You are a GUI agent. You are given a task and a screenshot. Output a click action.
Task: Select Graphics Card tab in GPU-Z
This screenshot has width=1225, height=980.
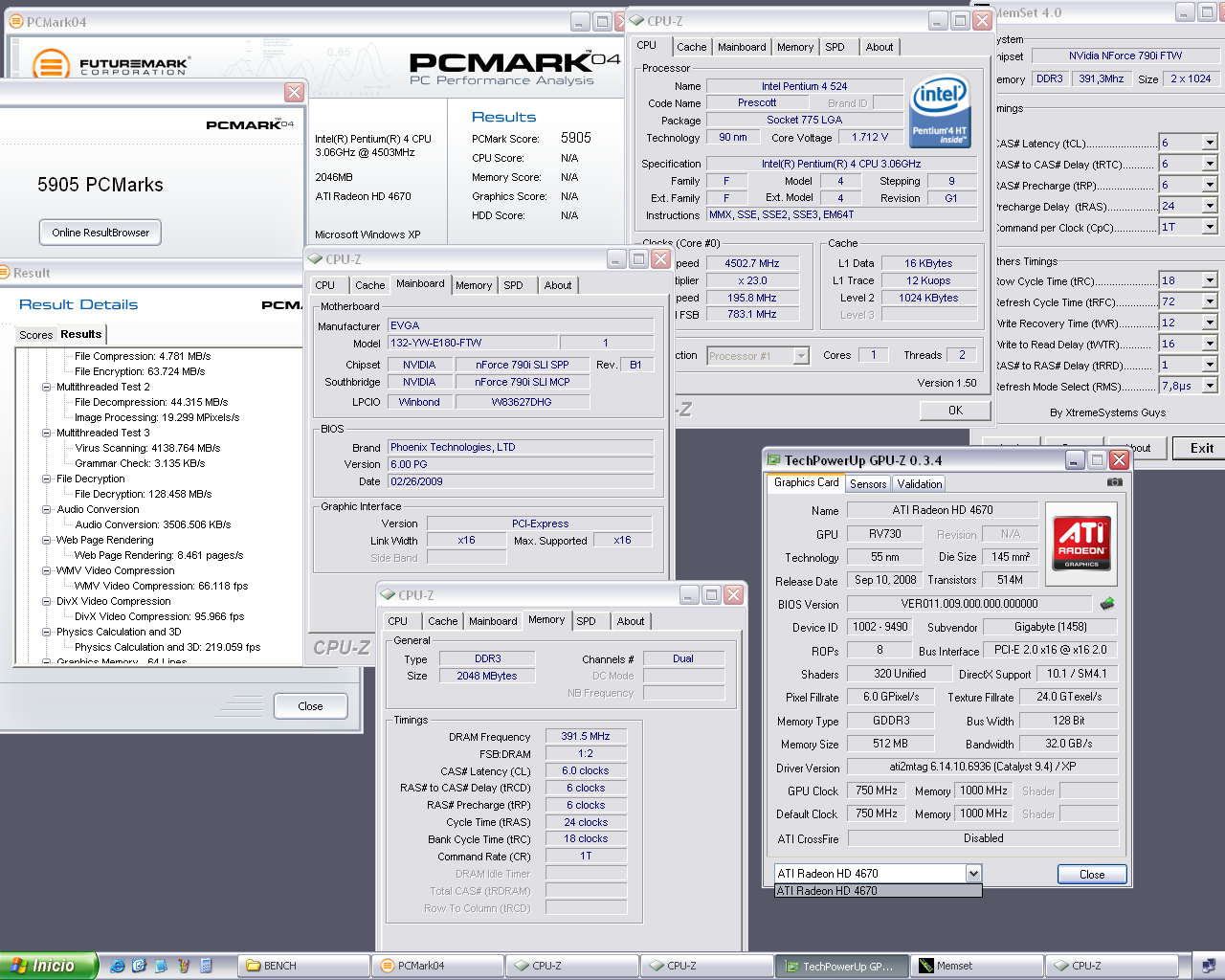(x=807, y=482)
